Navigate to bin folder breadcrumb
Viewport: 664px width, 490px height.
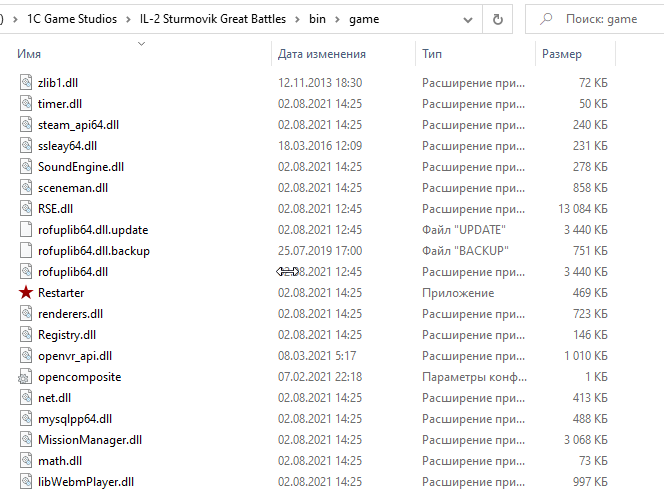(318, 19)
